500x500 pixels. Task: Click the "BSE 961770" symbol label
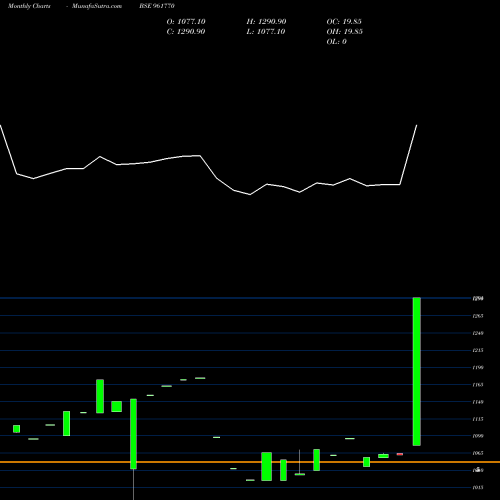pyautogui.click(x=157, y=6)
